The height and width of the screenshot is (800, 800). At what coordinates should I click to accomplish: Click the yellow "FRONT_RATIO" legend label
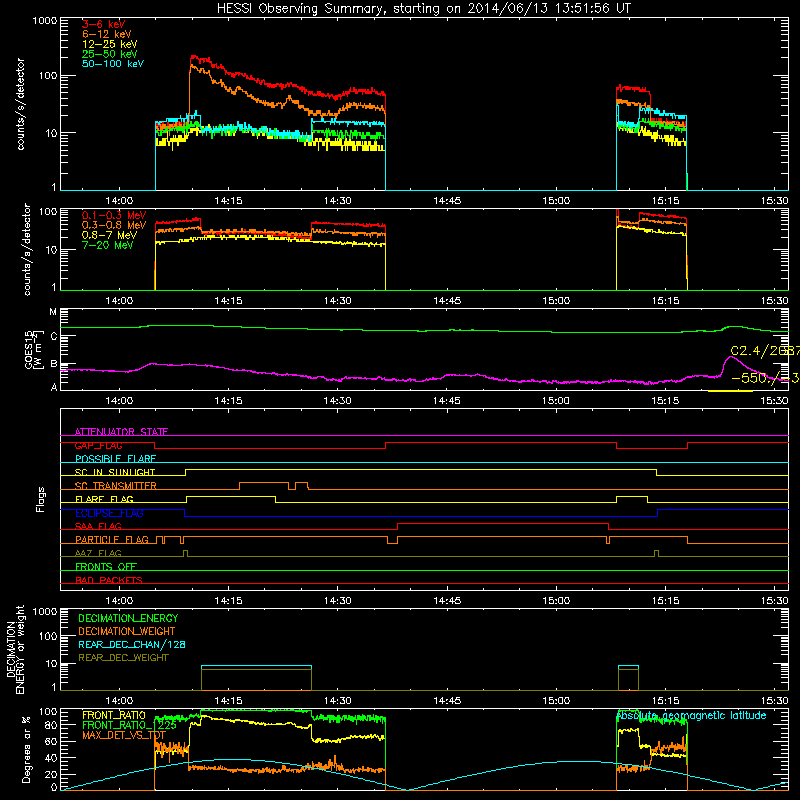[114, 716]
